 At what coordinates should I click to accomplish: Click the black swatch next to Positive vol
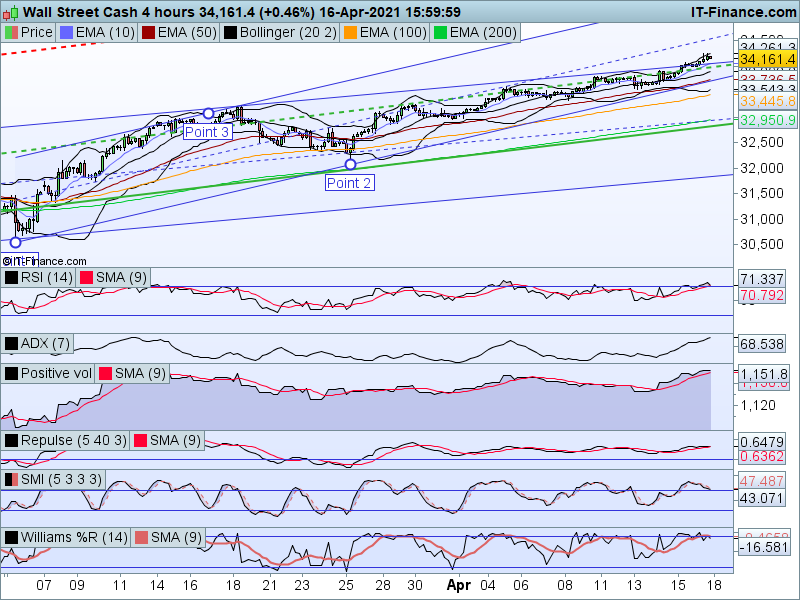coord(11,373)
